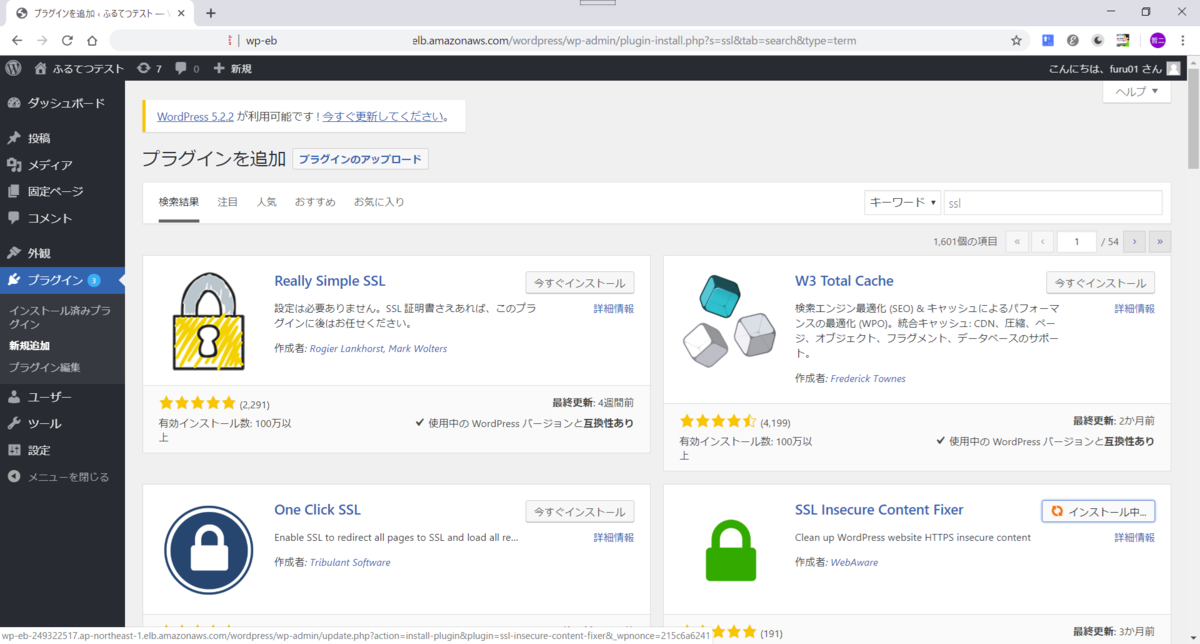
Task: Open 設定 settings menu
Action: coord(62,450)
